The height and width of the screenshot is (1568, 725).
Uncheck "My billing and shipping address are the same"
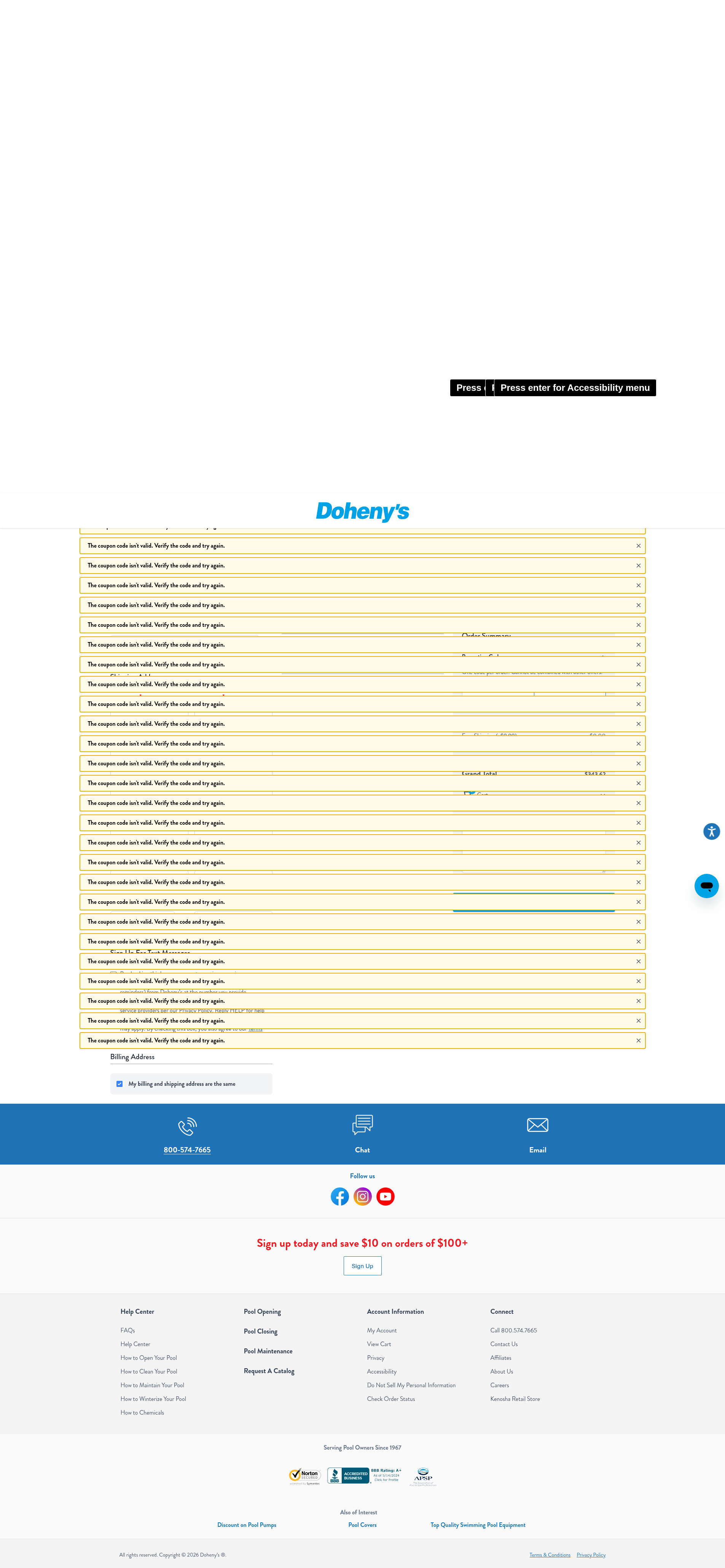(120, 1084)
